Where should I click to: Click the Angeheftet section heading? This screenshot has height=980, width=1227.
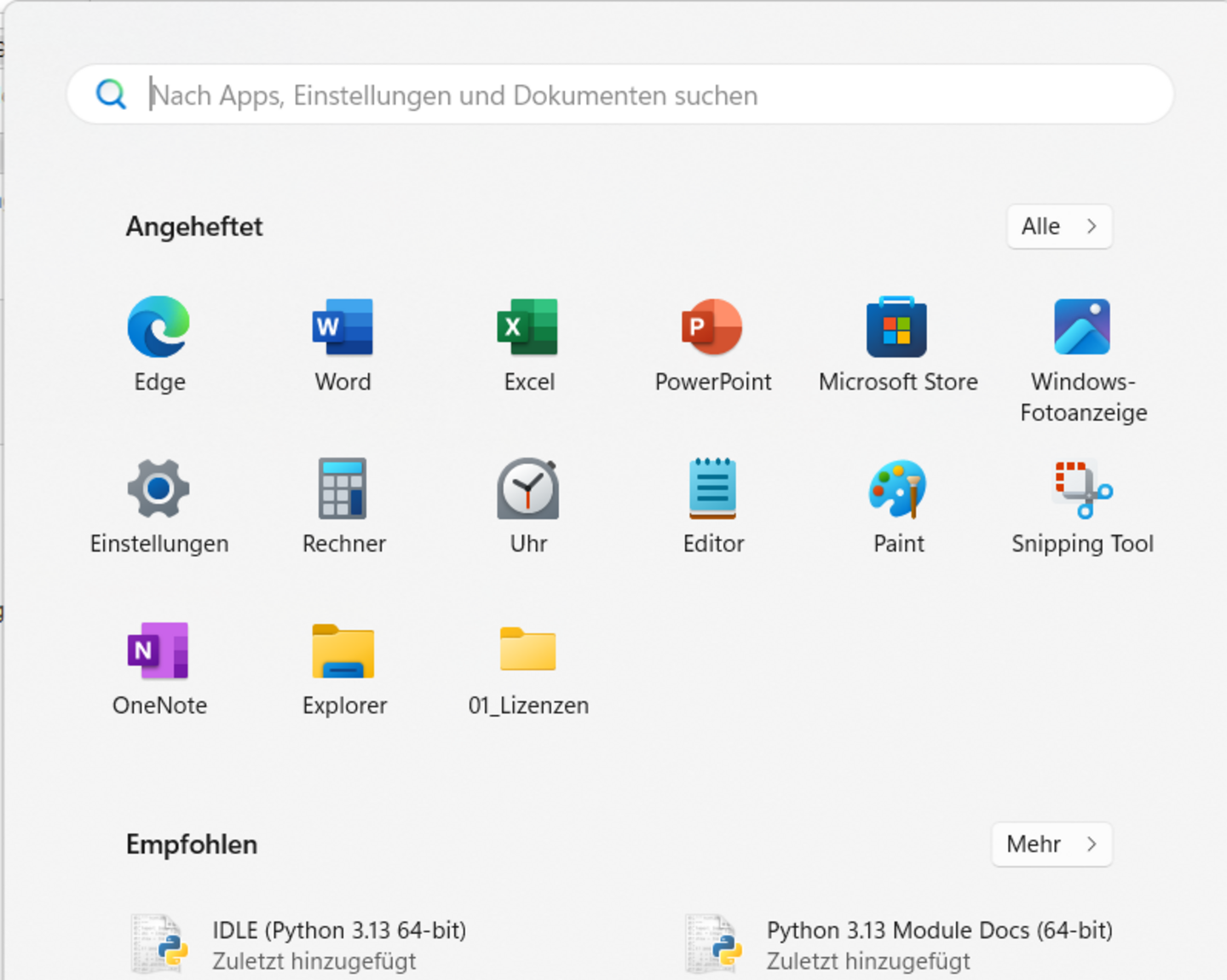194,227
